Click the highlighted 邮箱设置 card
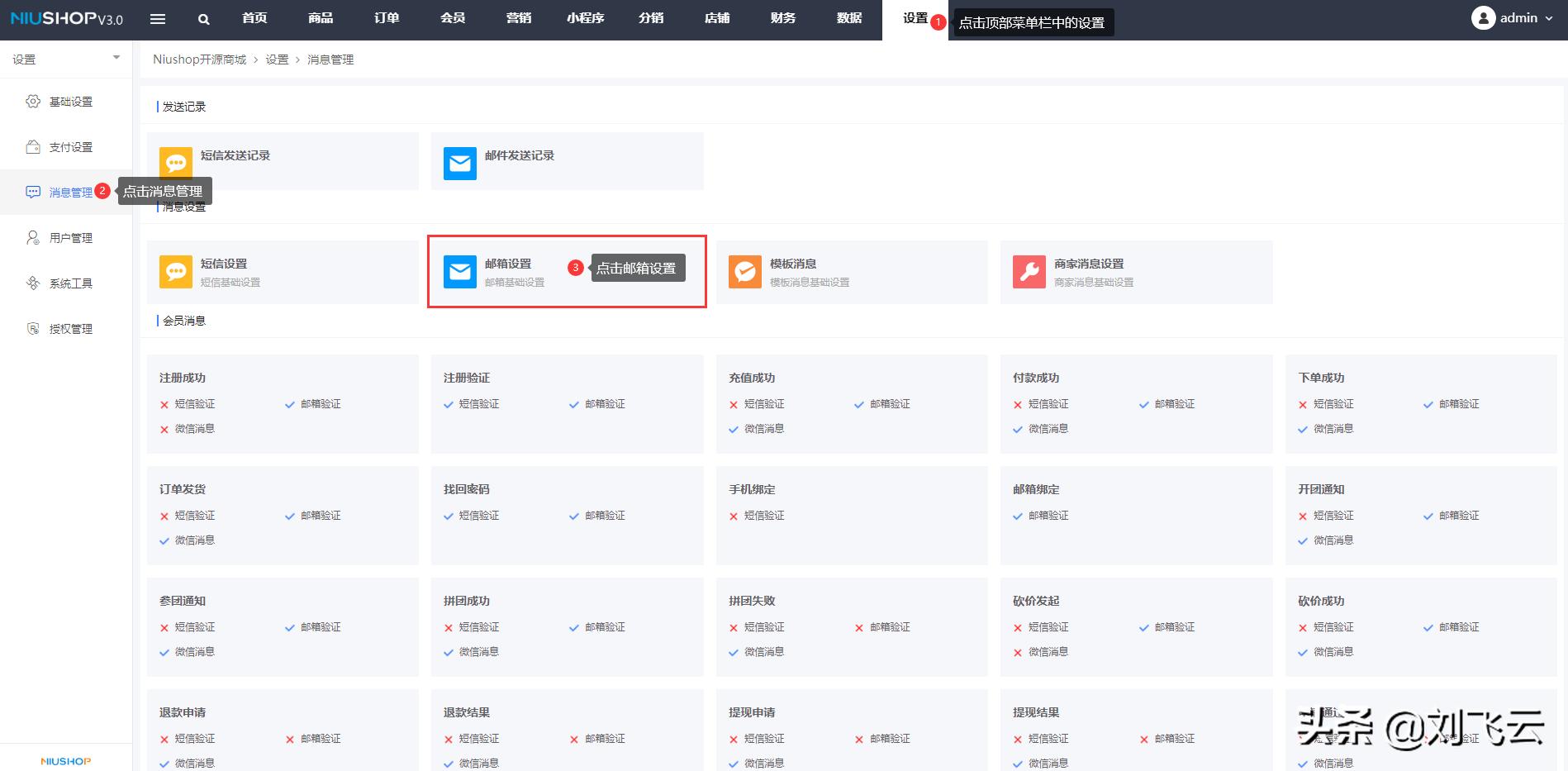 click(567, 273)
